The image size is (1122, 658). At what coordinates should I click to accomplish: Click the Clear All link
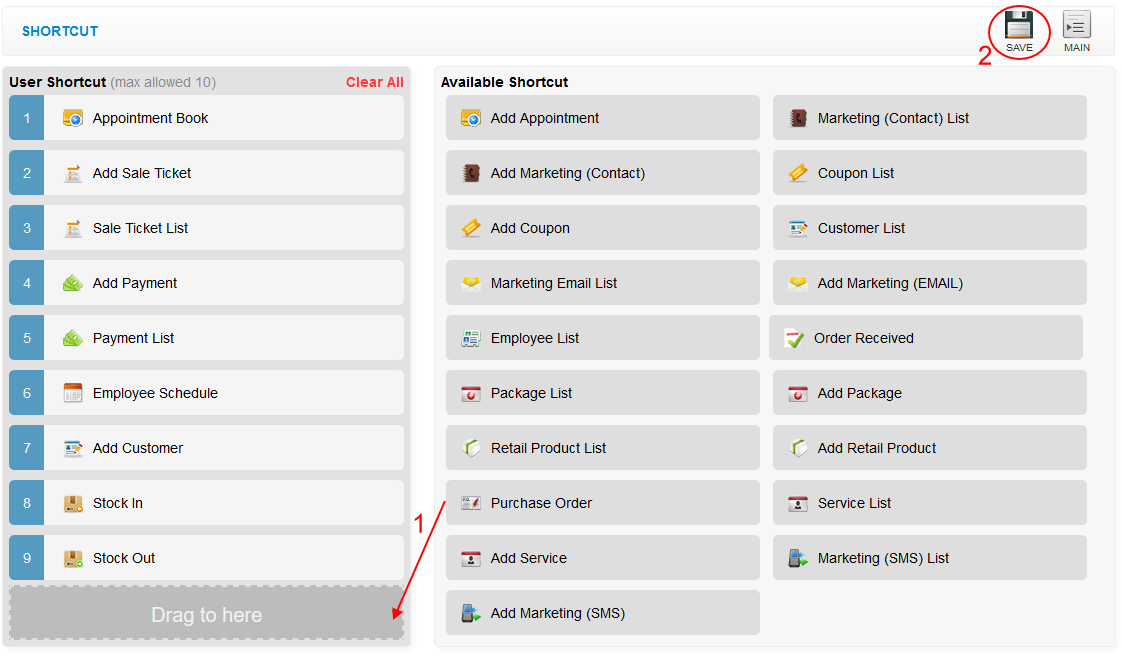[x=375, y=81]
